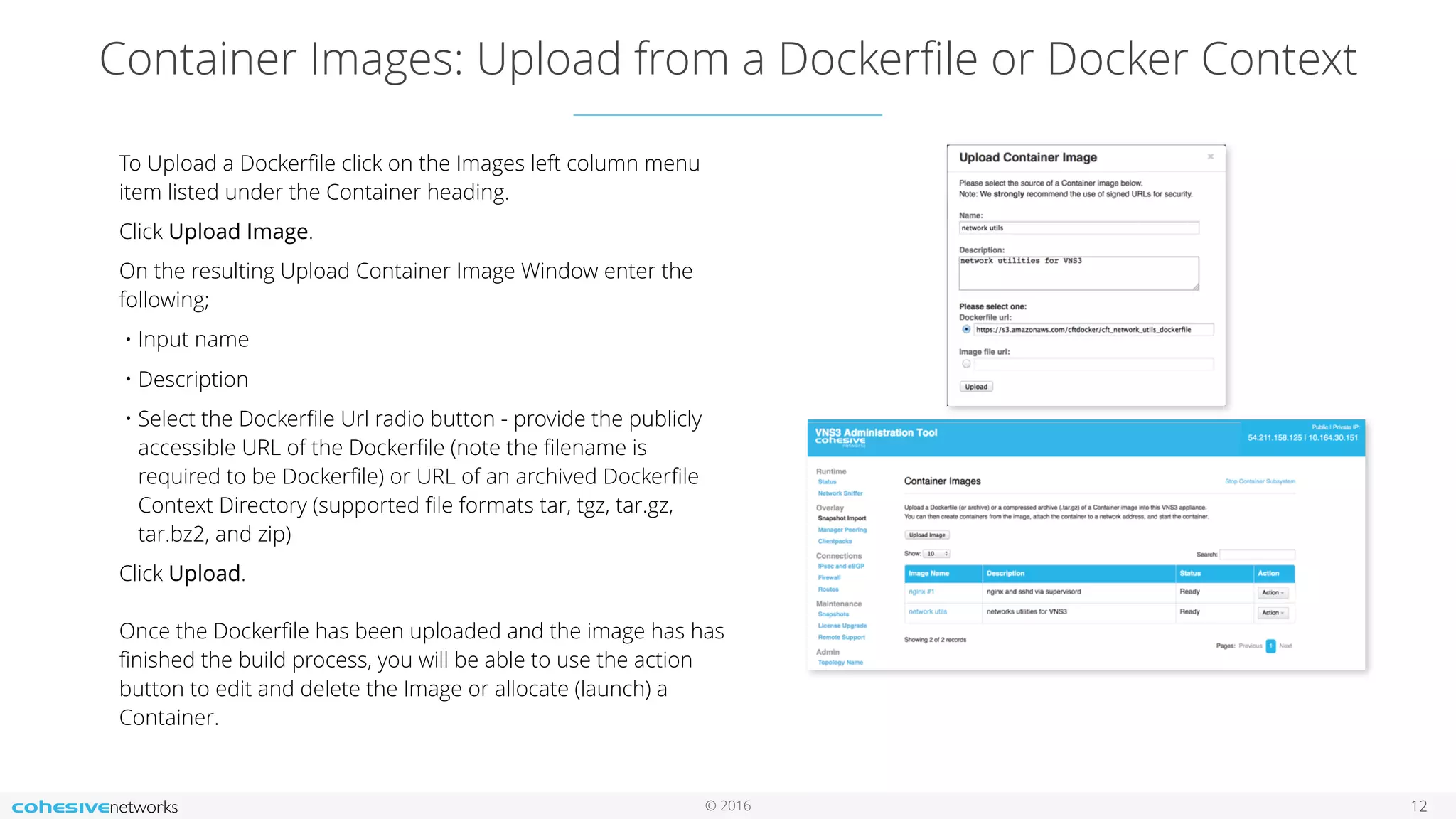Click the empty Image file url field
This screenshot has width=1456, height=819.
click(x=1093, y=364)
